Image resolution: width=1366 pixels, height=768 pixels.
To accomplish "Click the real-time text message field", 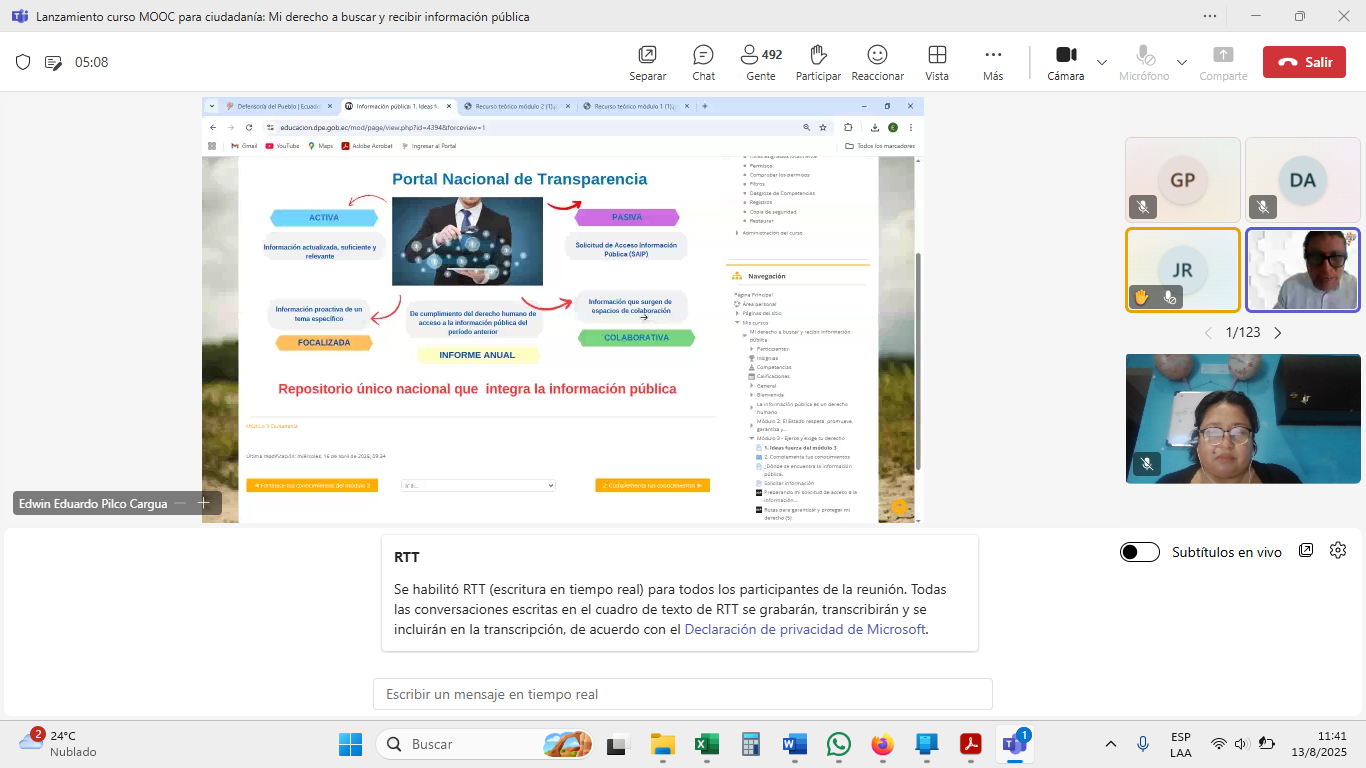I will [682, 694].
